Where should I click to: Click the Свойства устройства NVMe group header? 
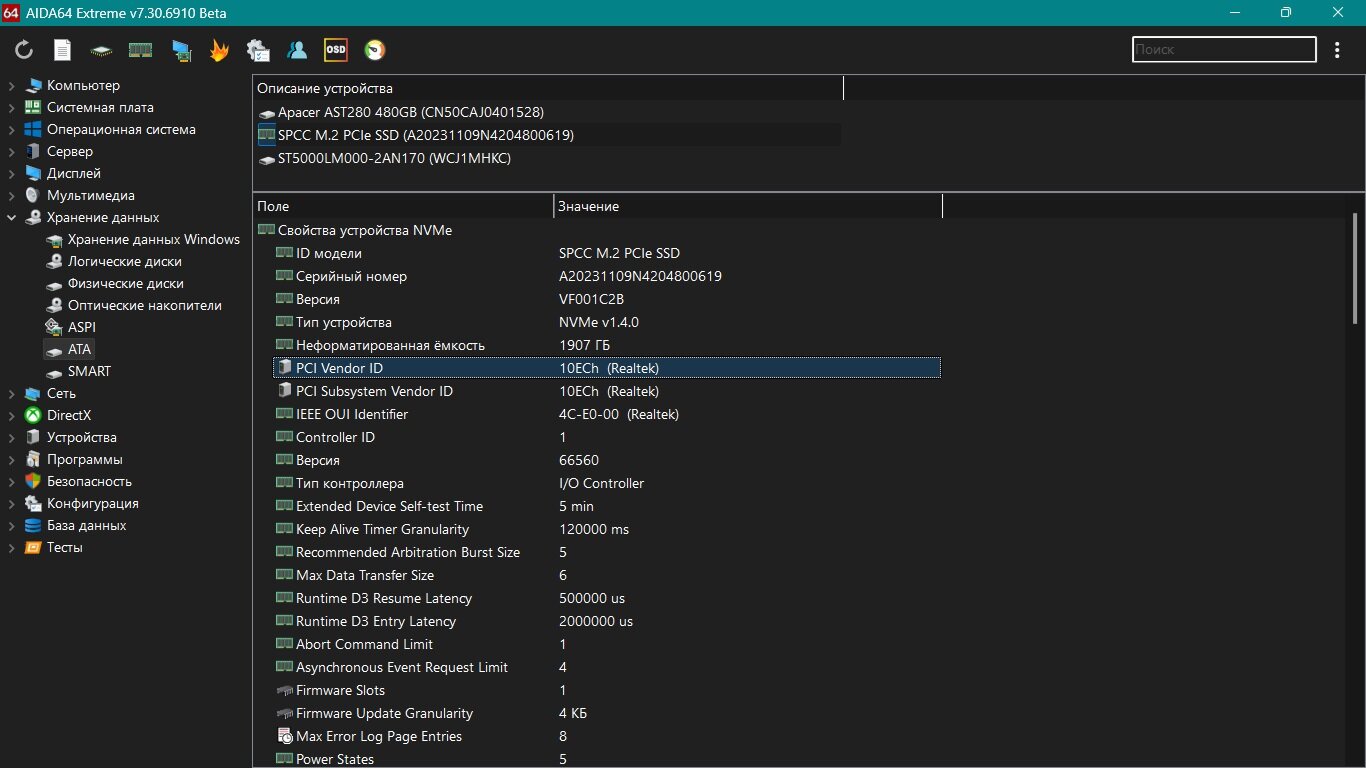point(355,231)
